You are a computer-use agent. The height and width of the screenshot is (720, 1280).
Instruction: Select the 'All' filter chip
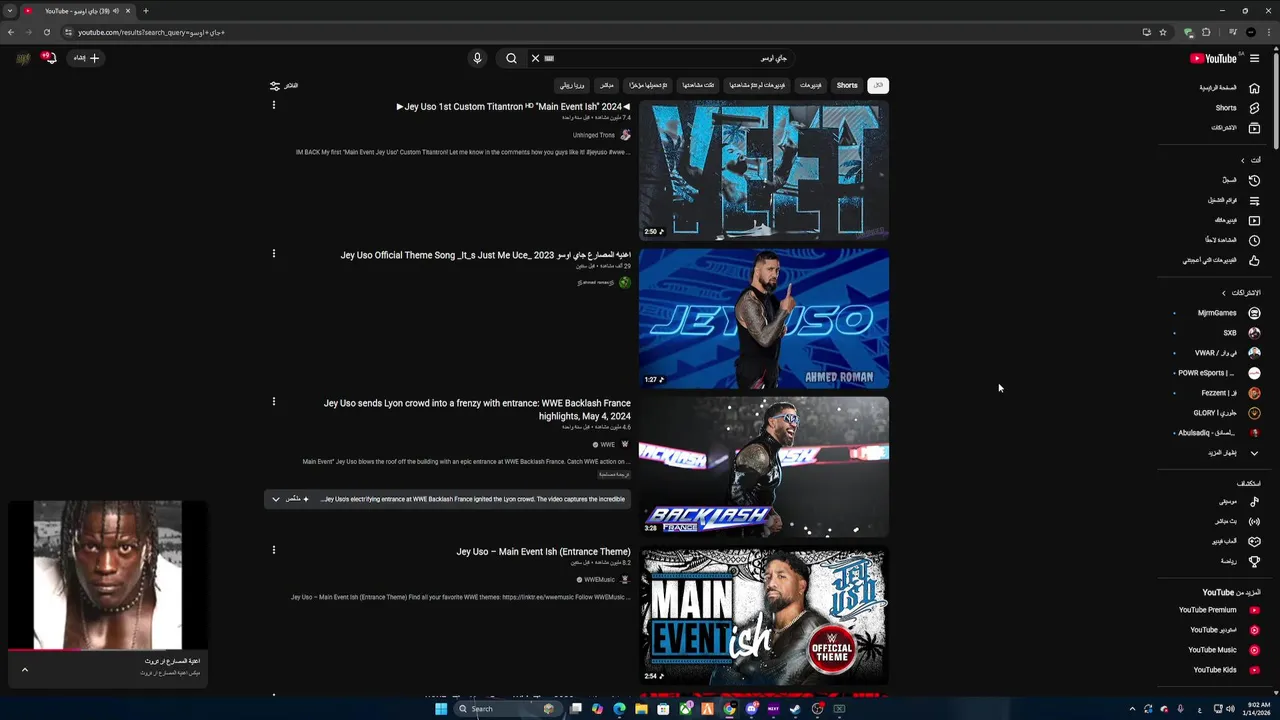tap(878, 85)
